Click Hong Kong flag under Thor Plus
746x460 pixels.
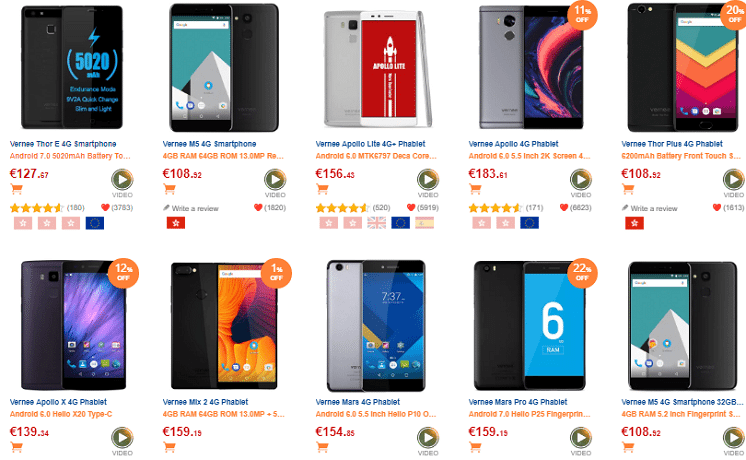click(634, 223)
